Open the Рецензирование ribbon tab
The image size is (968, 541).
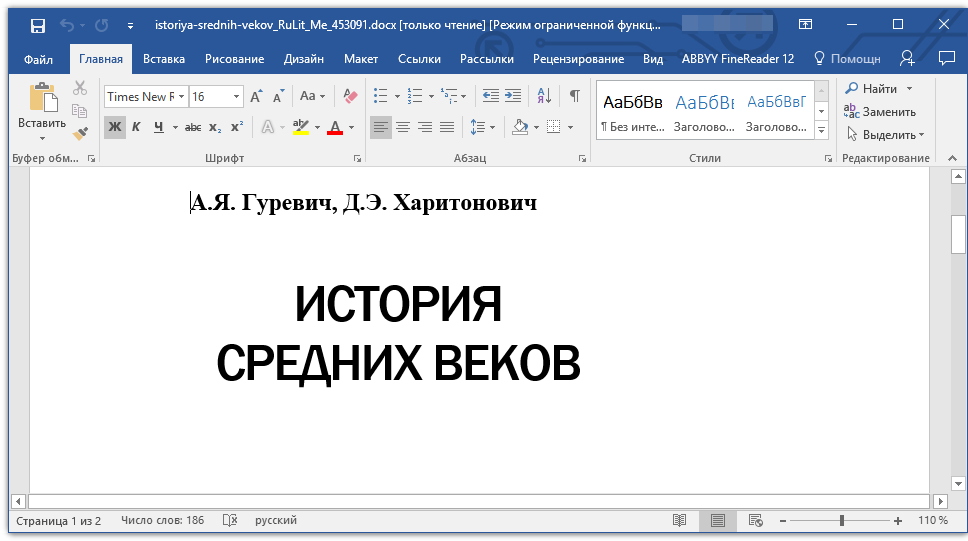point(578,59)
